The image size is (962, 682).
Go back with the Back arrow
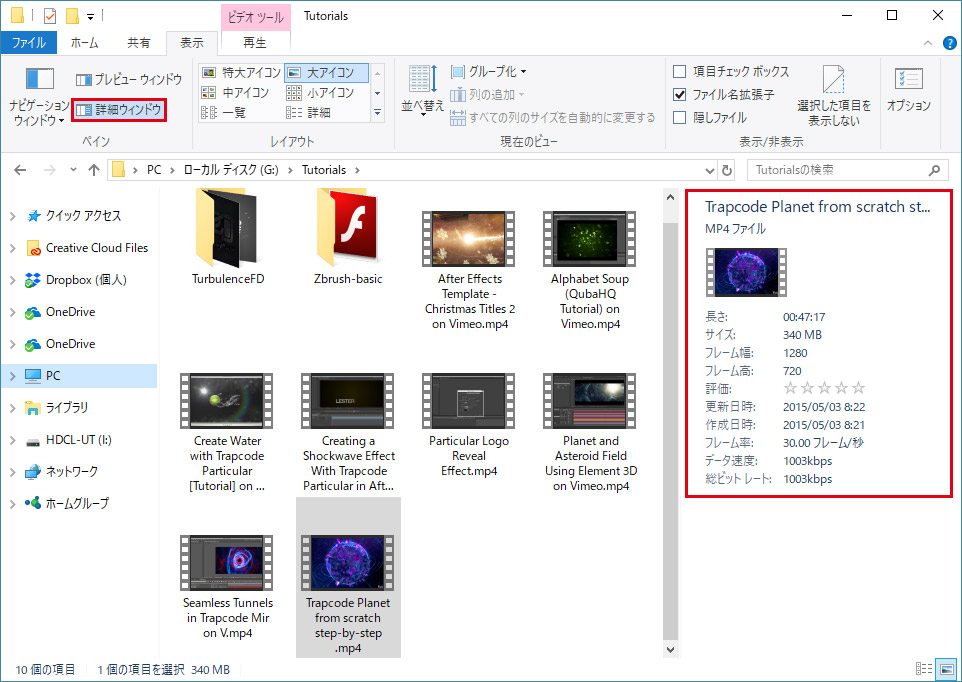20,170
